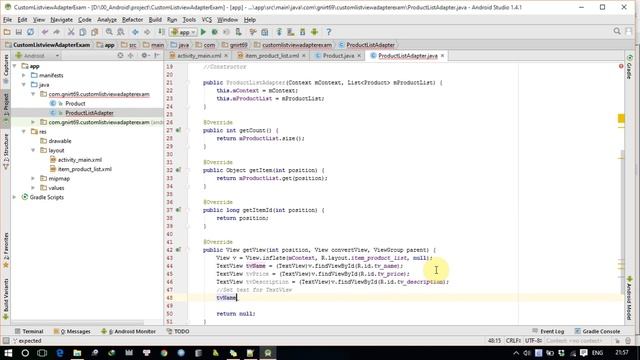Click the Replace toolbar icon
This screenshot has width=640, height=360.
click(121, 32)
